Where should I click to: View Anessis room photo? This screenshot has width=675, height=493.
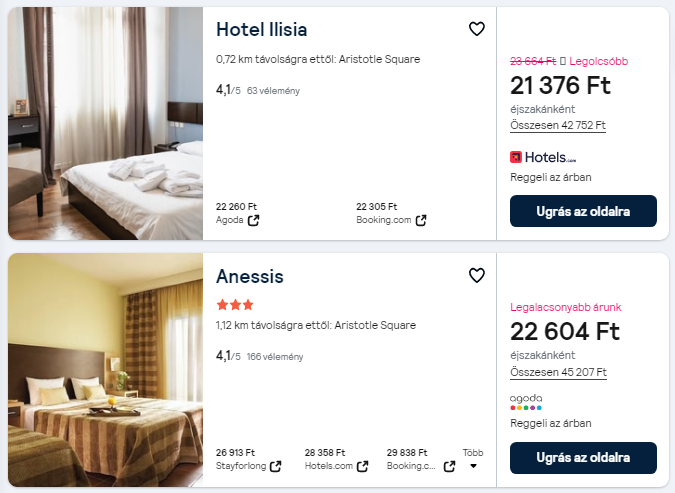point(106,370)
